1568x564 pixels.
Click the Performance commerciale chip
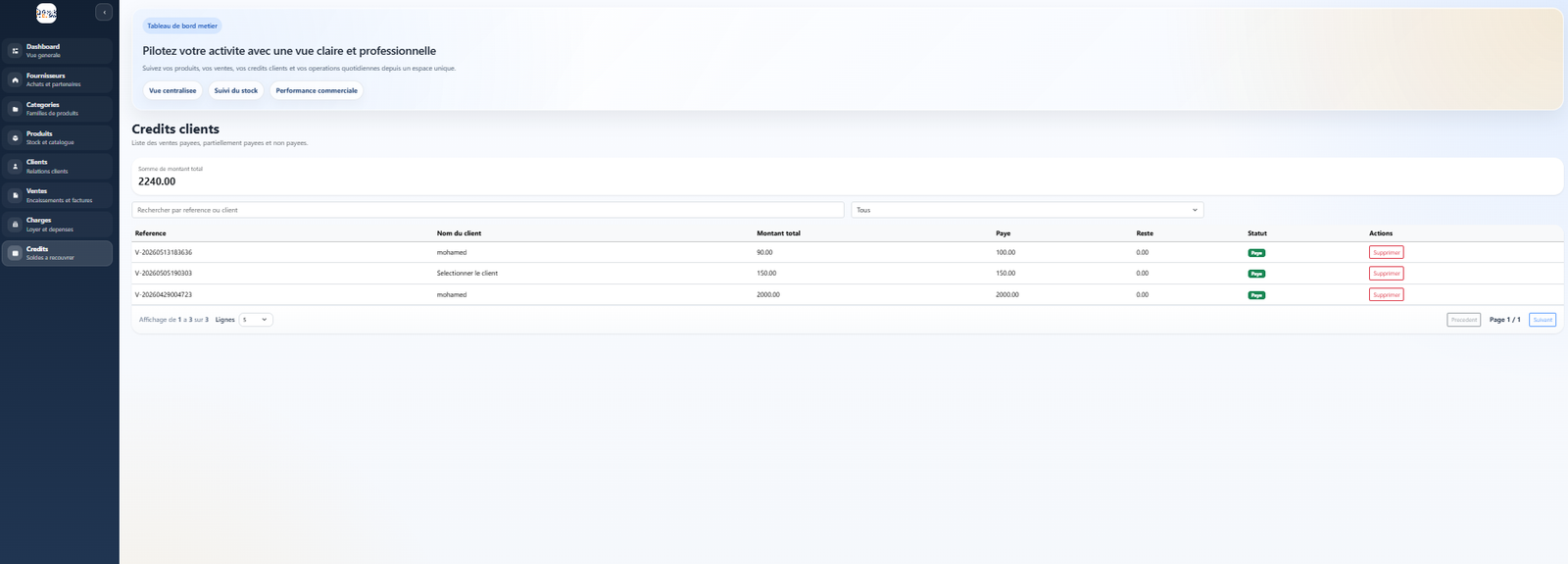point(317,90)
